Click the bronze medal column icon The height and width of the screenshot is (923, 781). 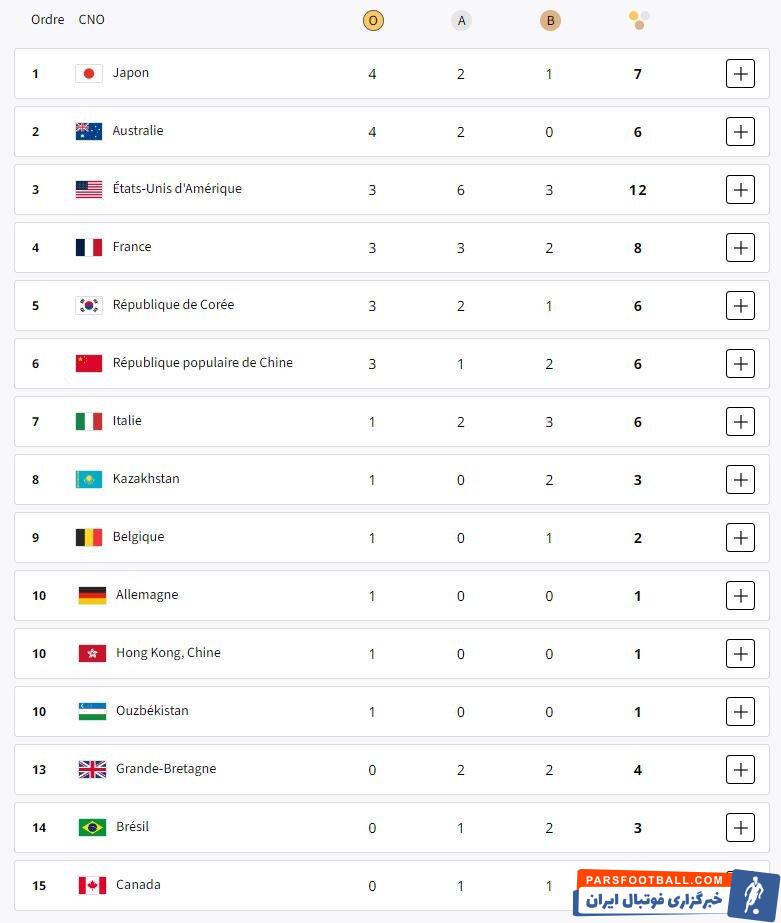(549, 20)
